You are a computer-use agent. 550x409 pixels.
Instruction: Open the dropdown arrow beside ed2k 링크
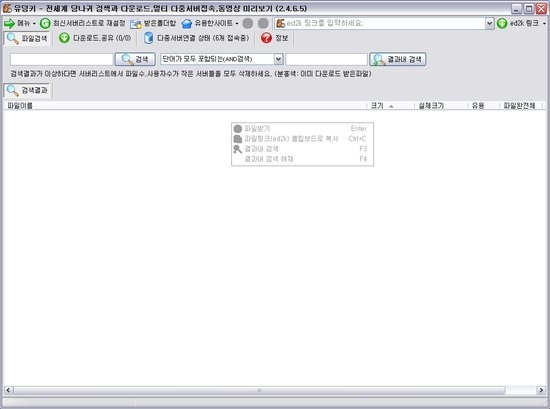click(544, 24)
